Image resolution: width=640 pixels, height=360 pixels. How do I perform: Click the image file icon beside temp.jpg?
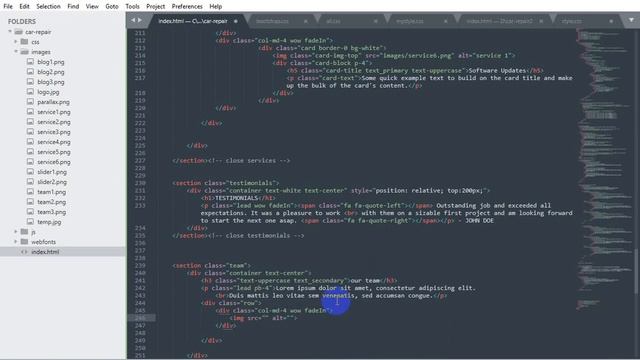(30, 222)
